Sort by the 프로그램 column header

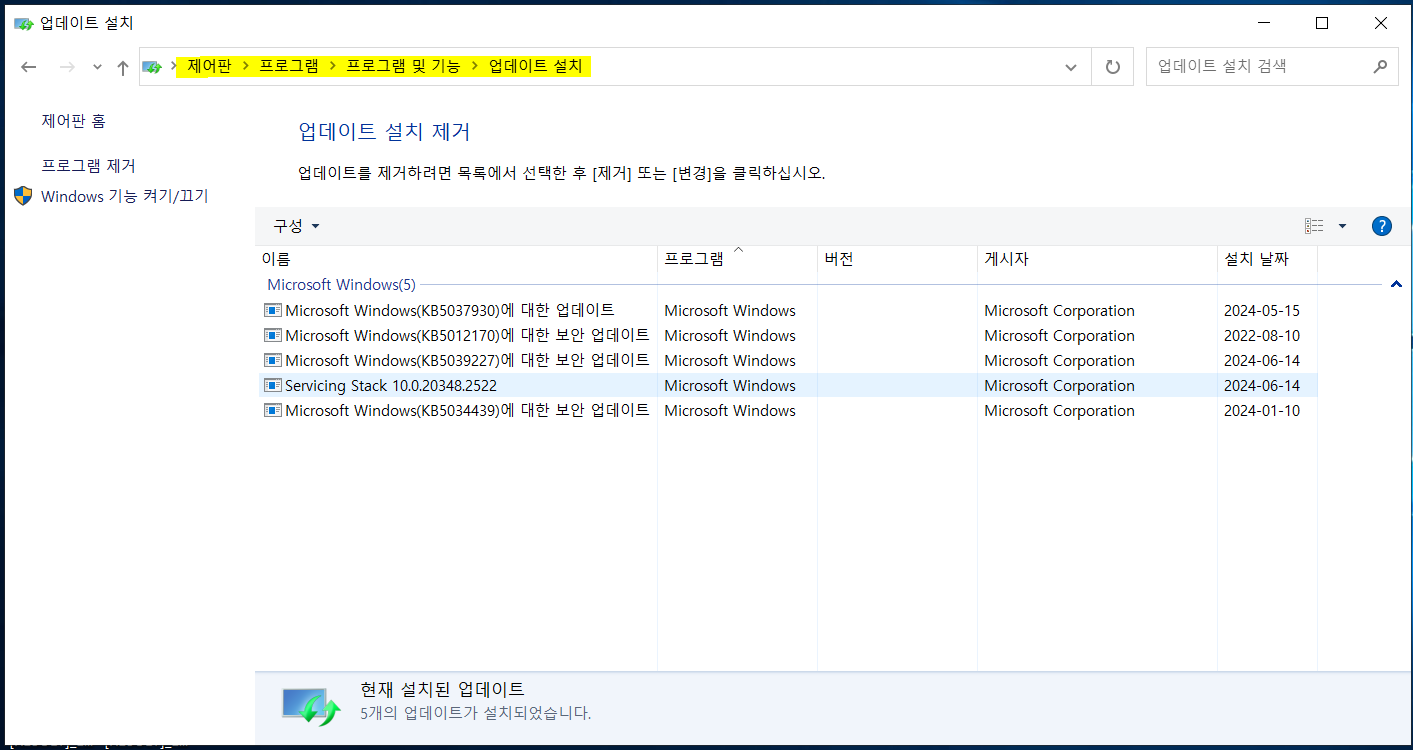click(737, 259)
